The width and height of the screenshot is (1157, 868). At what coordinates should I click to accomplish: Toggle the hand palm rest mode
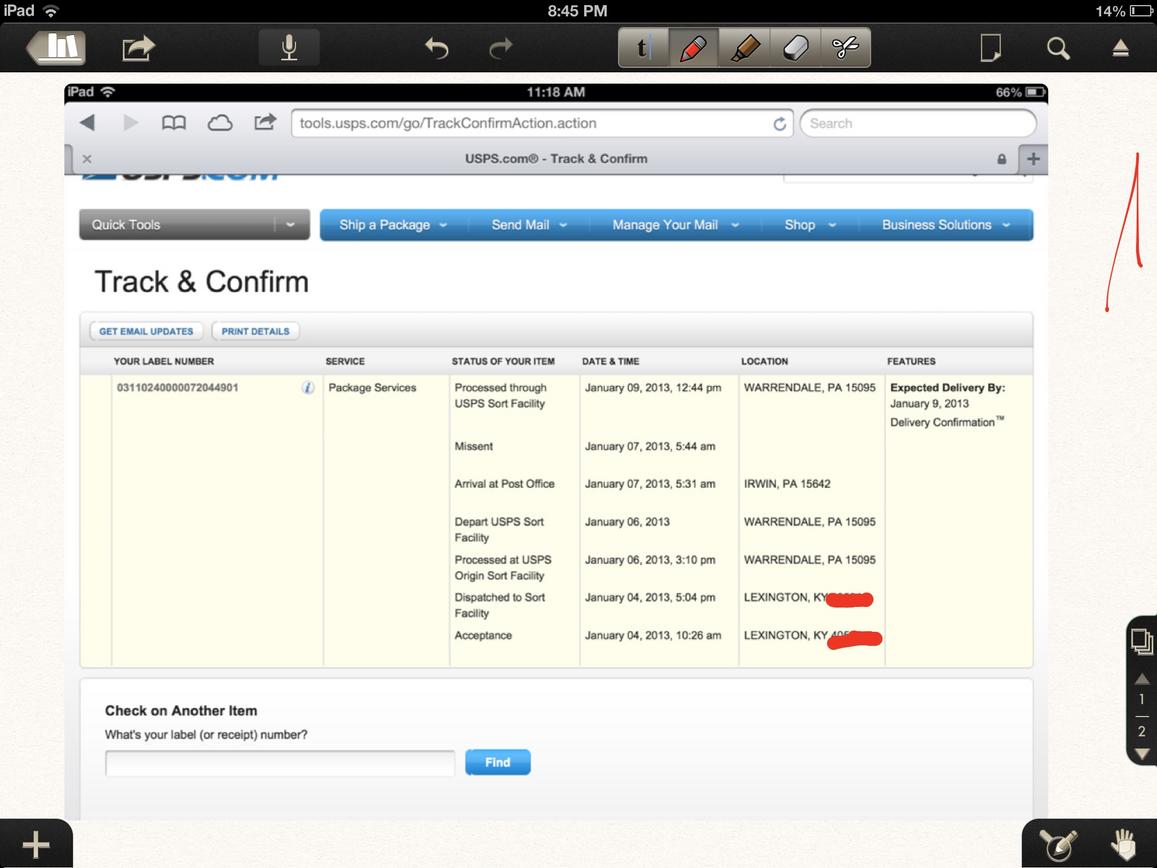click(1124, 845)
